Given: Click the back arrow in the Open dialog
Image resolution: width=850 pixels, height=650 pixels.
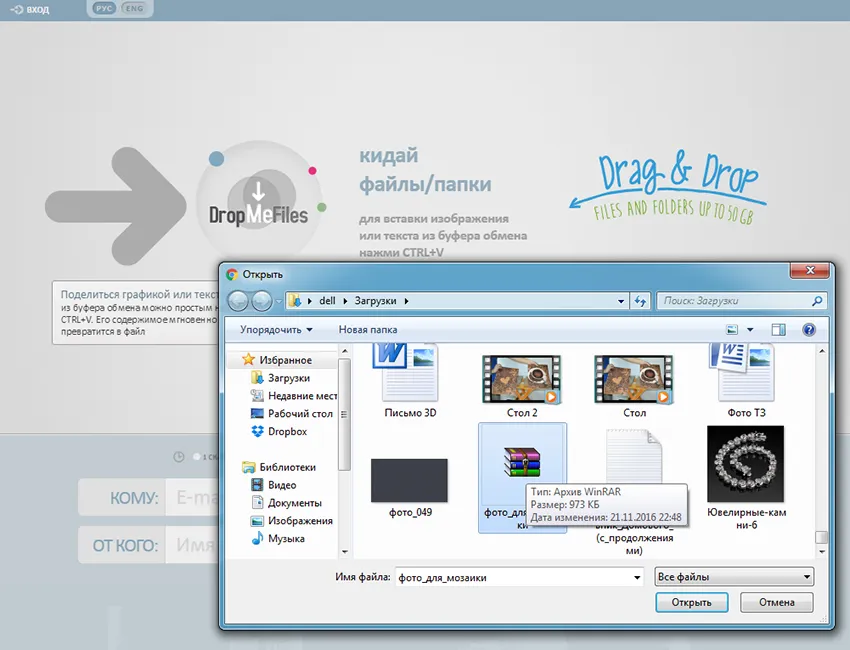Looking at the screenshot, I should pos(238,301).
